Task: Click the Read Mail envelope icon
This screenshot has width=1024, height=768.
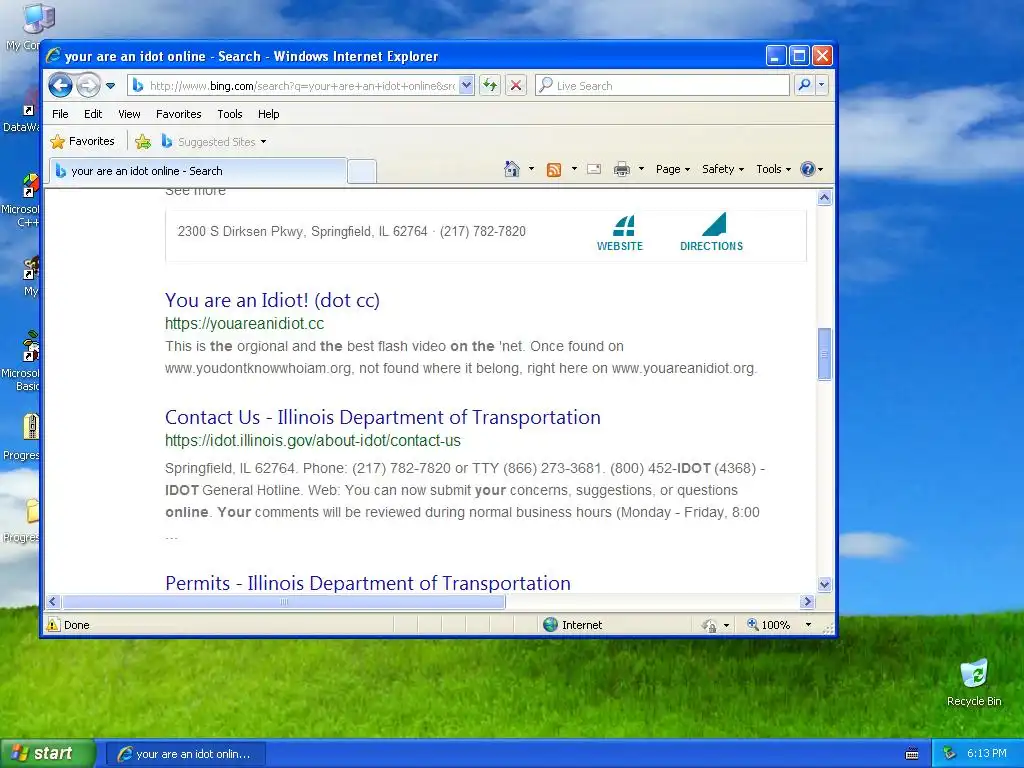Action: point(594,169)
